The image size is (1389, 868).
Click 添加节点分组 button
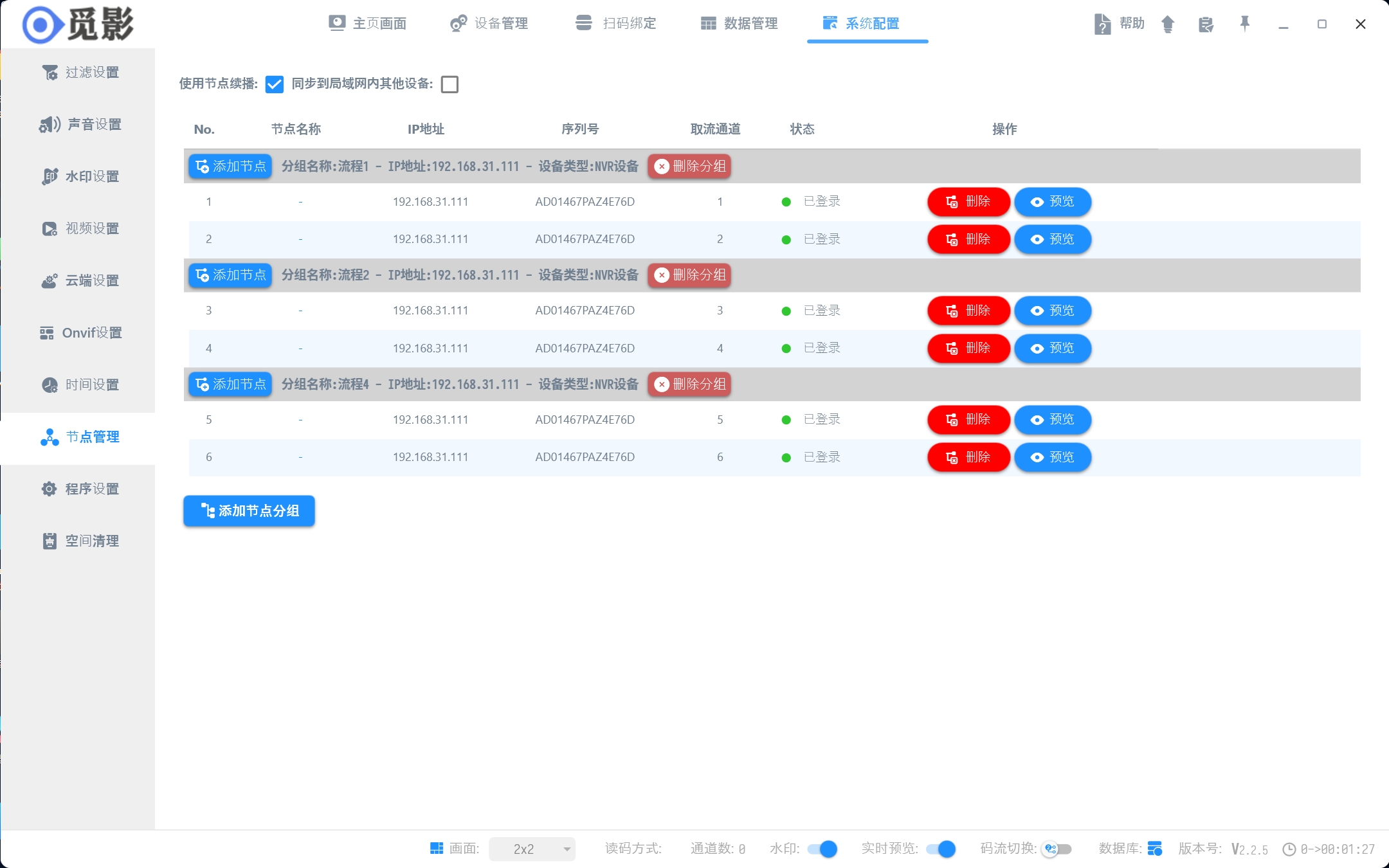(249, 511)
